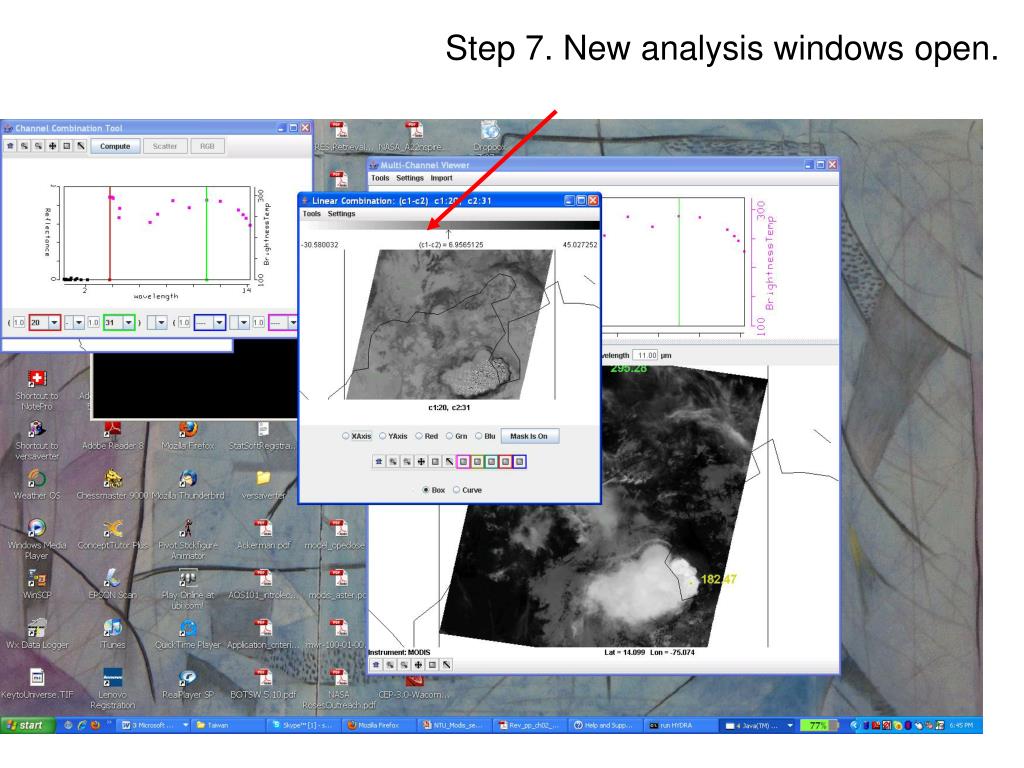Open Settings menu in Multi-Channel Viewer
This screenshot has width=1024, height=768.
[410, 178]
